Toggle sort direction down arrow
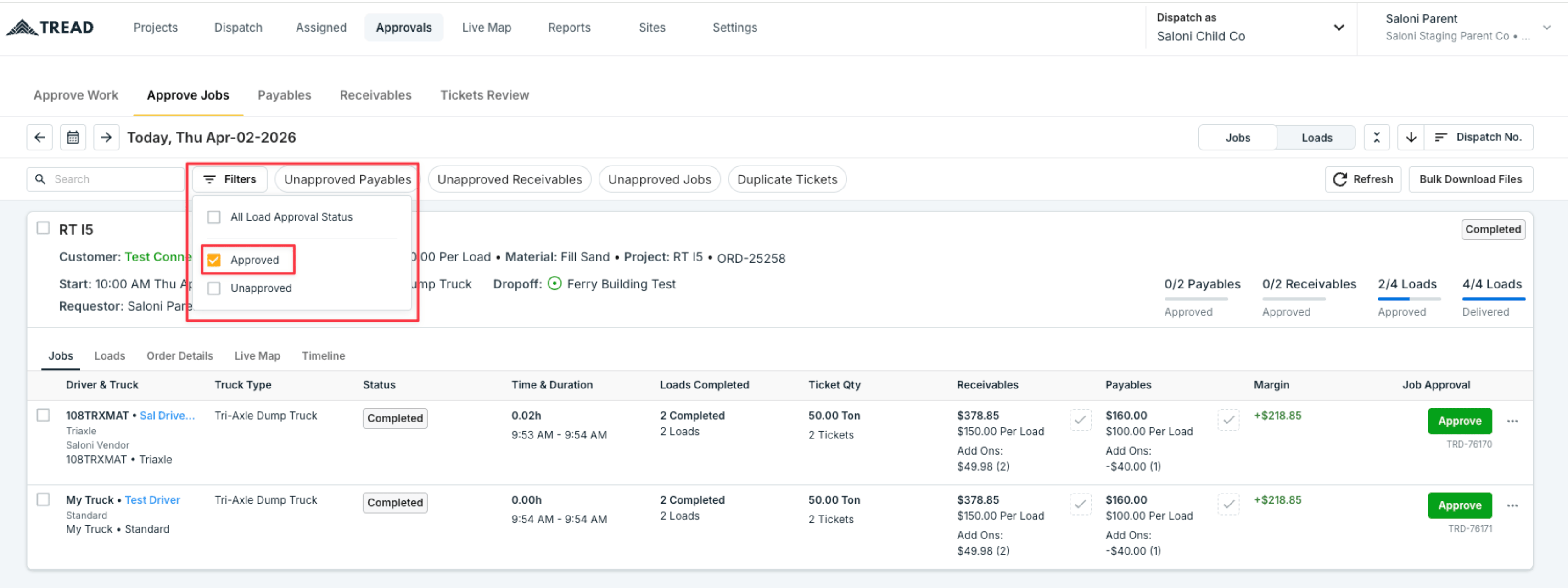 click(1411, 138)
